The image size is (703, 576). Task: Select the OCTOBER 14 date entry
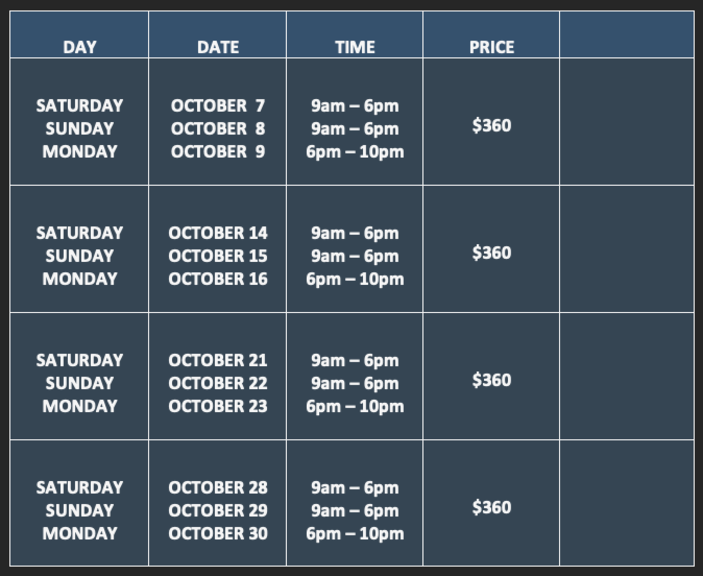click(x=218, y=233)
